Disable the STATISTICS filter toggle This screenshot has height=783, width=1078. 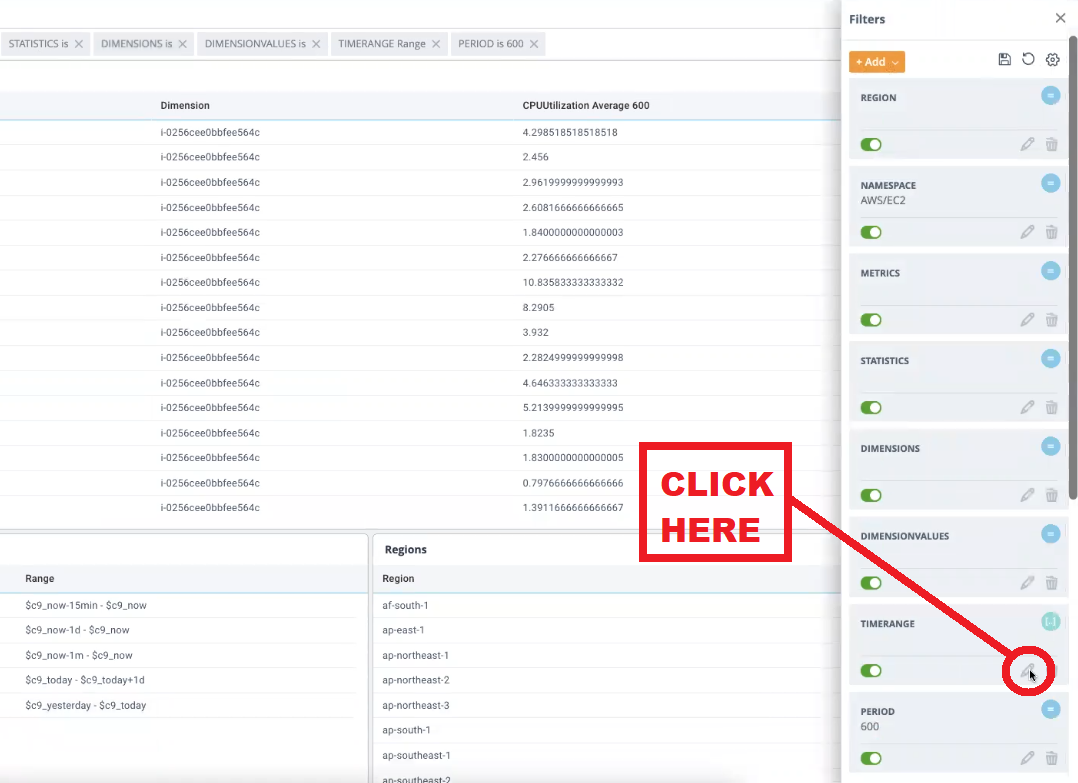(x=871, y=407)
